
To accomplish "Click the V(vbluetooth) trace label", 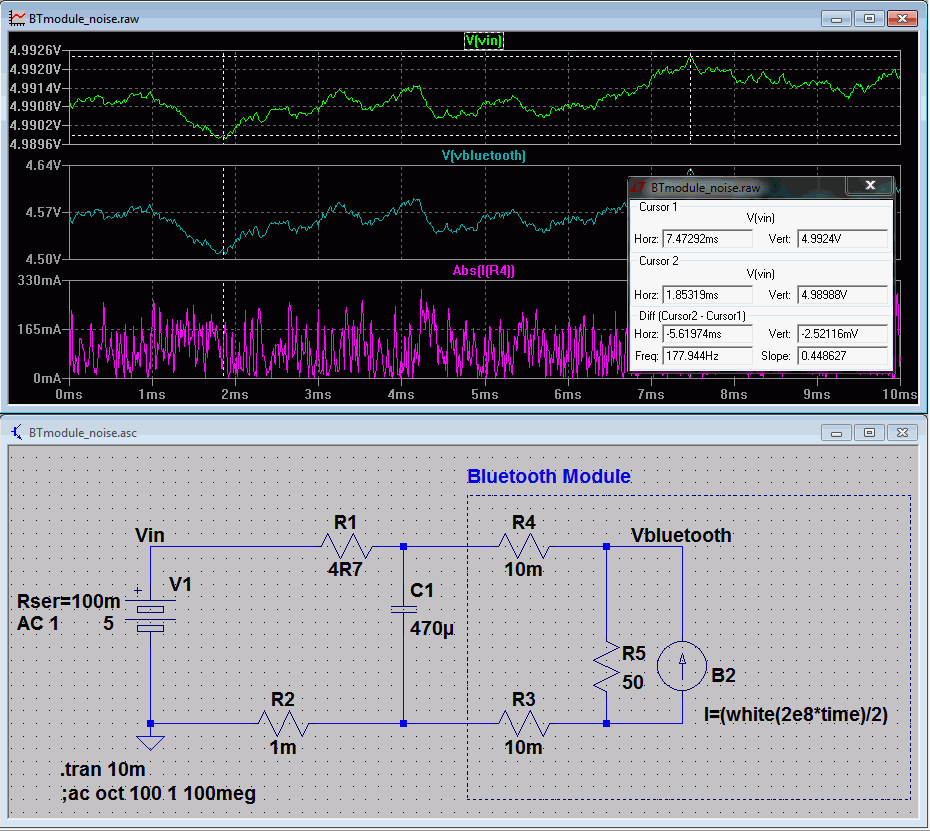I will (484, 156).
